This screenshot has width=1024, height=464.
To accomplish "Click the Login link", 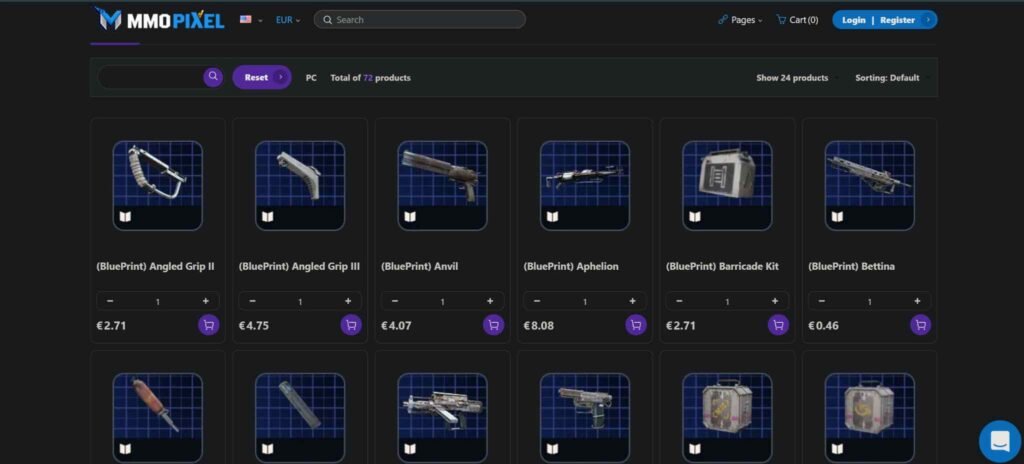I will coord(854,20).
